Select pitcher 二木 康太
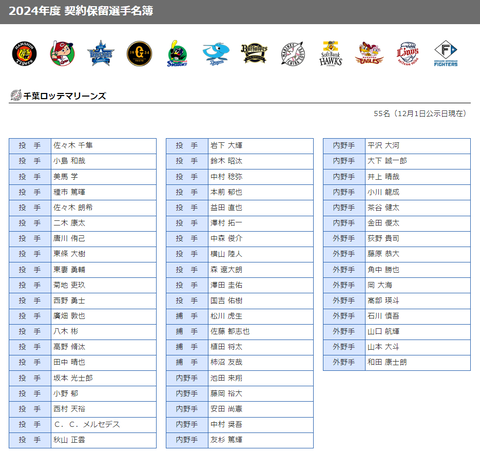The width and height of the screenshot is (480, 452). click(69, 223)
